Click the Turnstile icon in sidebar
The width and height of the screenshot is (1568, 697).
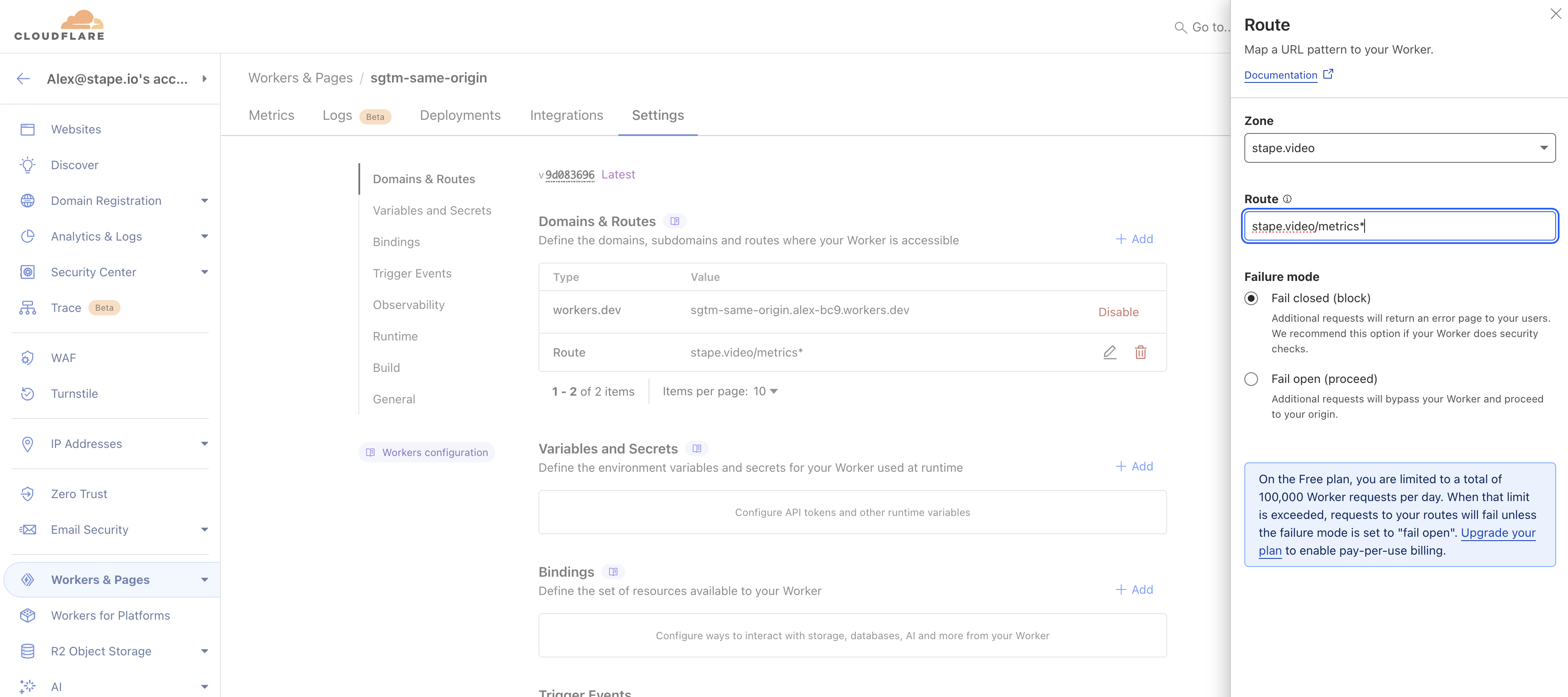27,394
